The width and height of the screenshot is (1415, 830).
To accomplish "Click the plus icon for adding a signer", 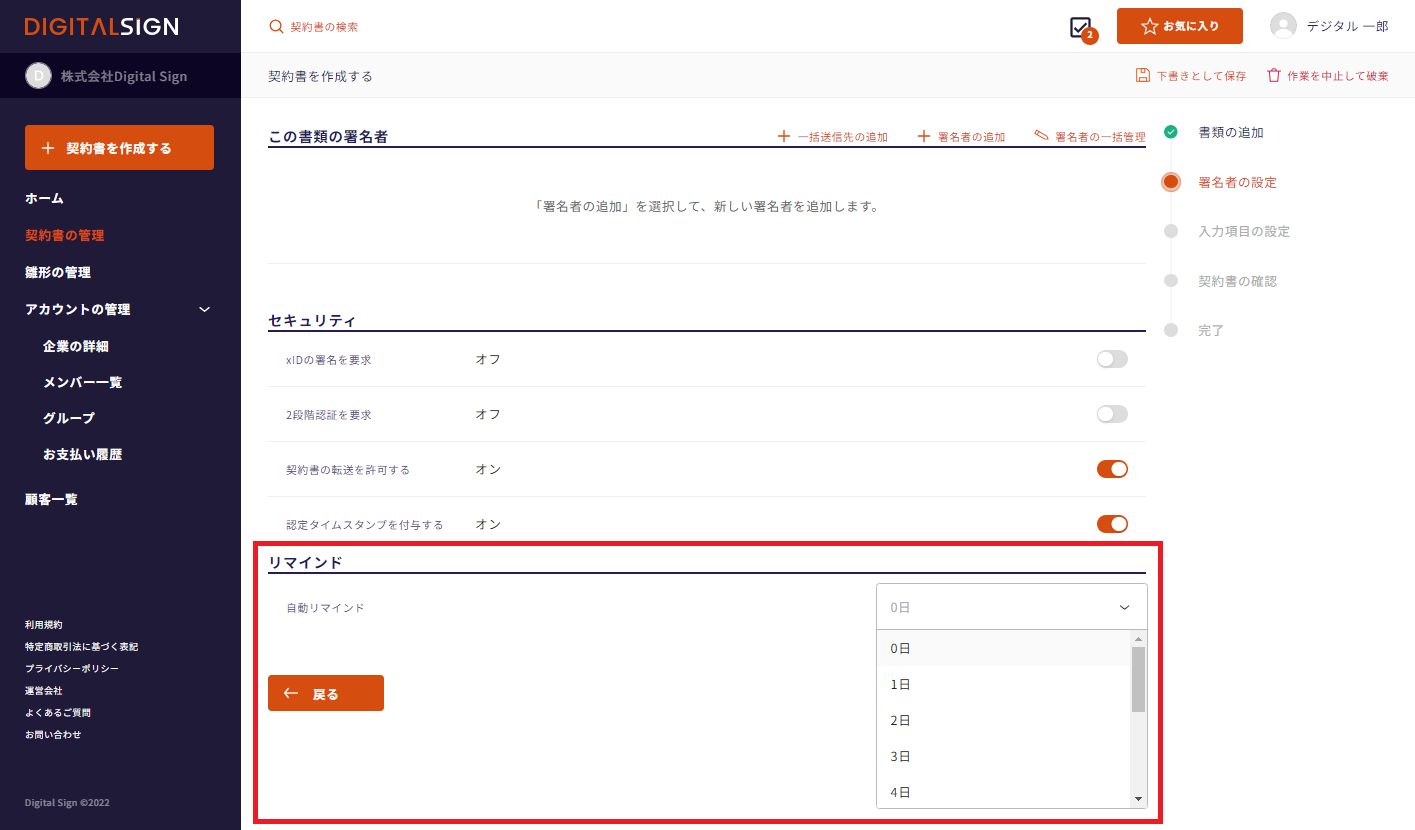I will 923,136.
